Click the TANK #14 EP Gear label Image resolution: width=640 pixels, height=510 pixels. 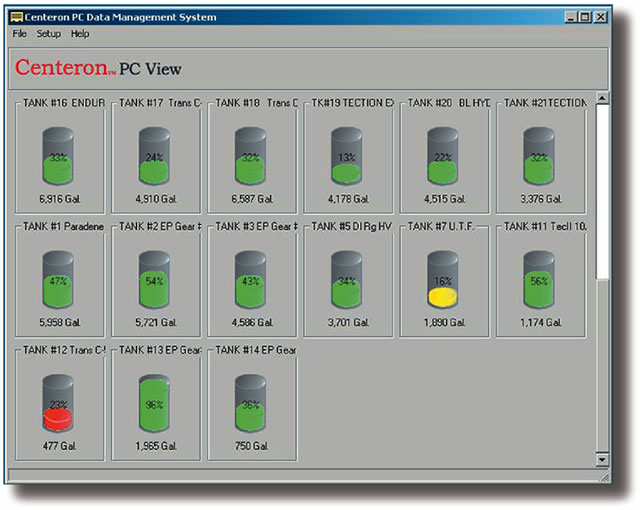point(256,350)
